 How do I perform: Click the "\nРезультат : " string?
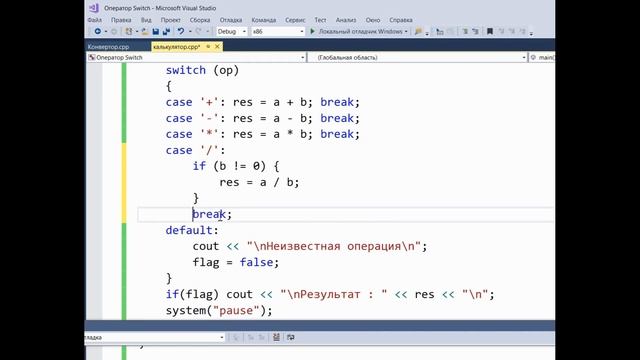pos(334,294)
